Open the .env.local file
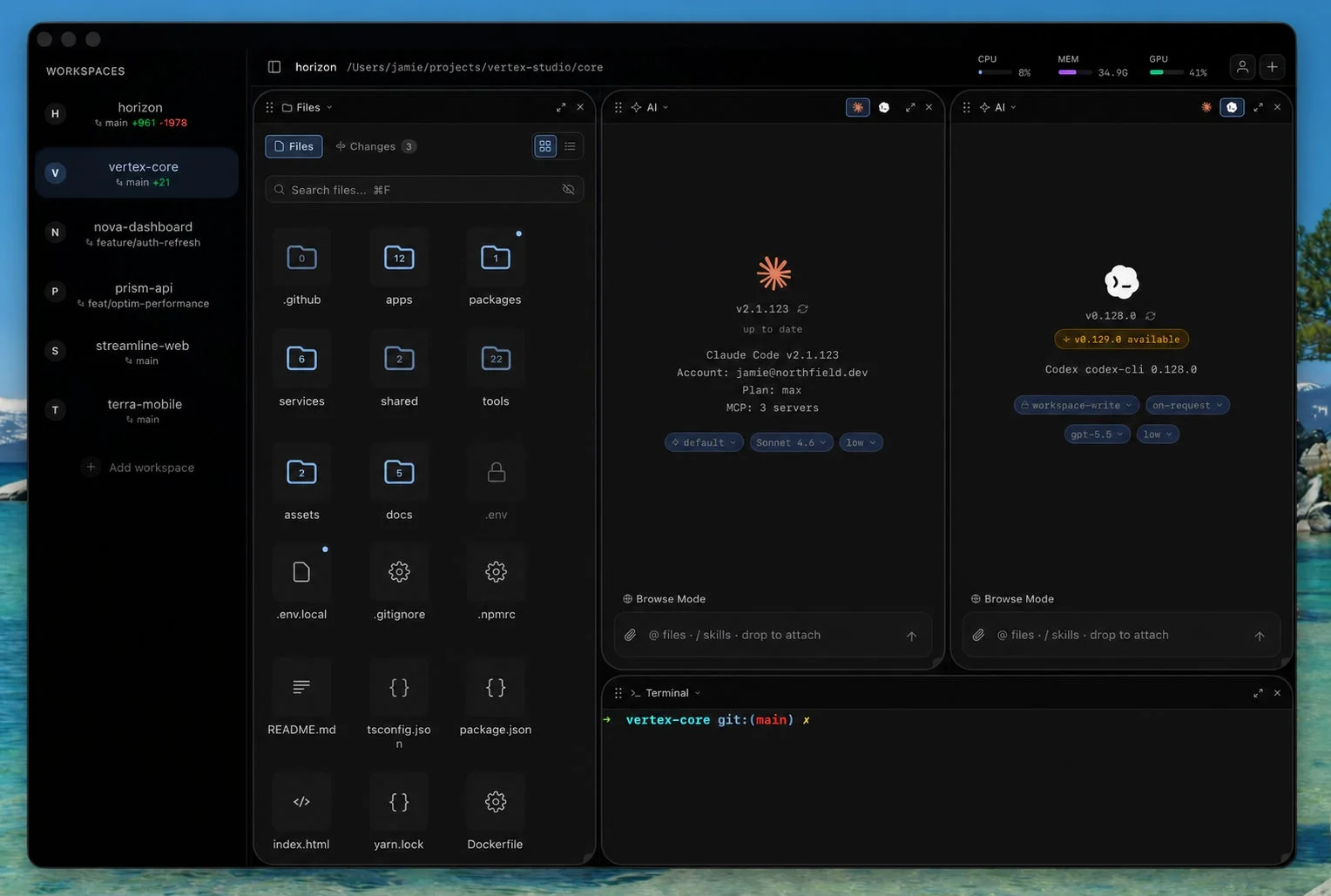1331x896 pixels. coord(301,583)
